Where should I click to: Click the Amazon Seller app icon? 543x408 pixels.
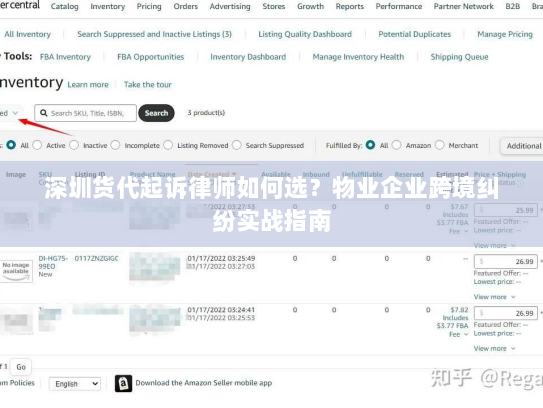123,383
